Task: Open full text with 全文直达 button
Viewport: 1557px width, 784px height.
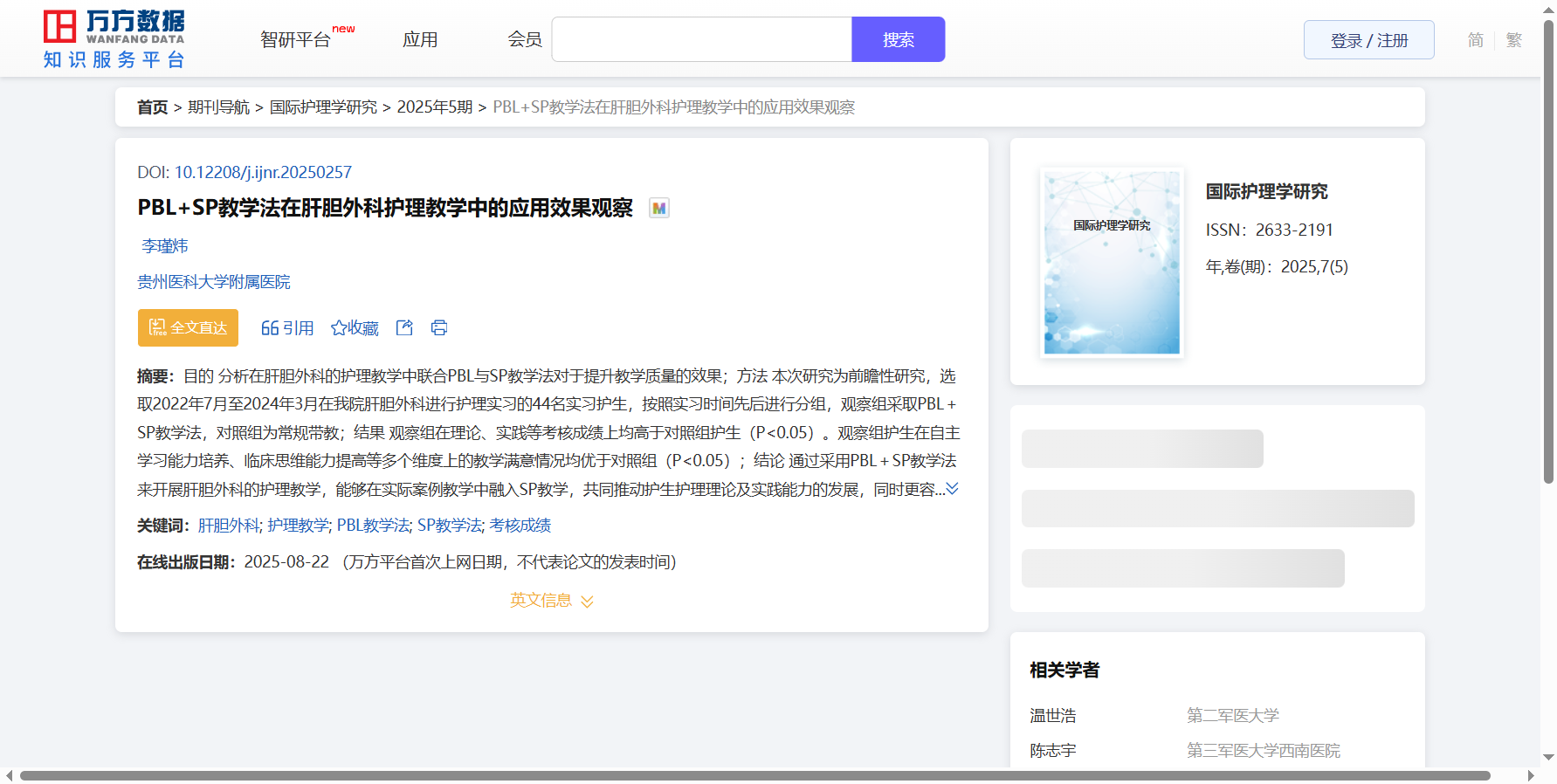Action: click(x=188, y=328)
